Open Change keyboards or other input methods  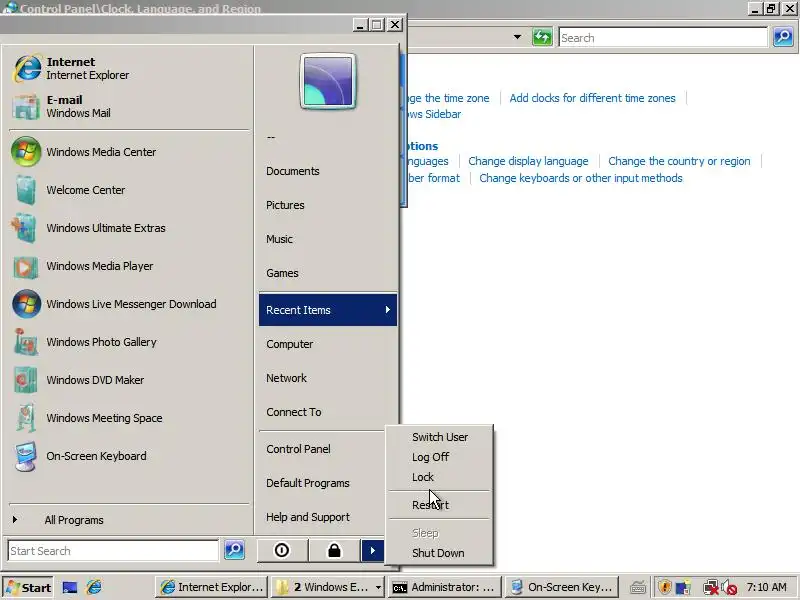581,178
